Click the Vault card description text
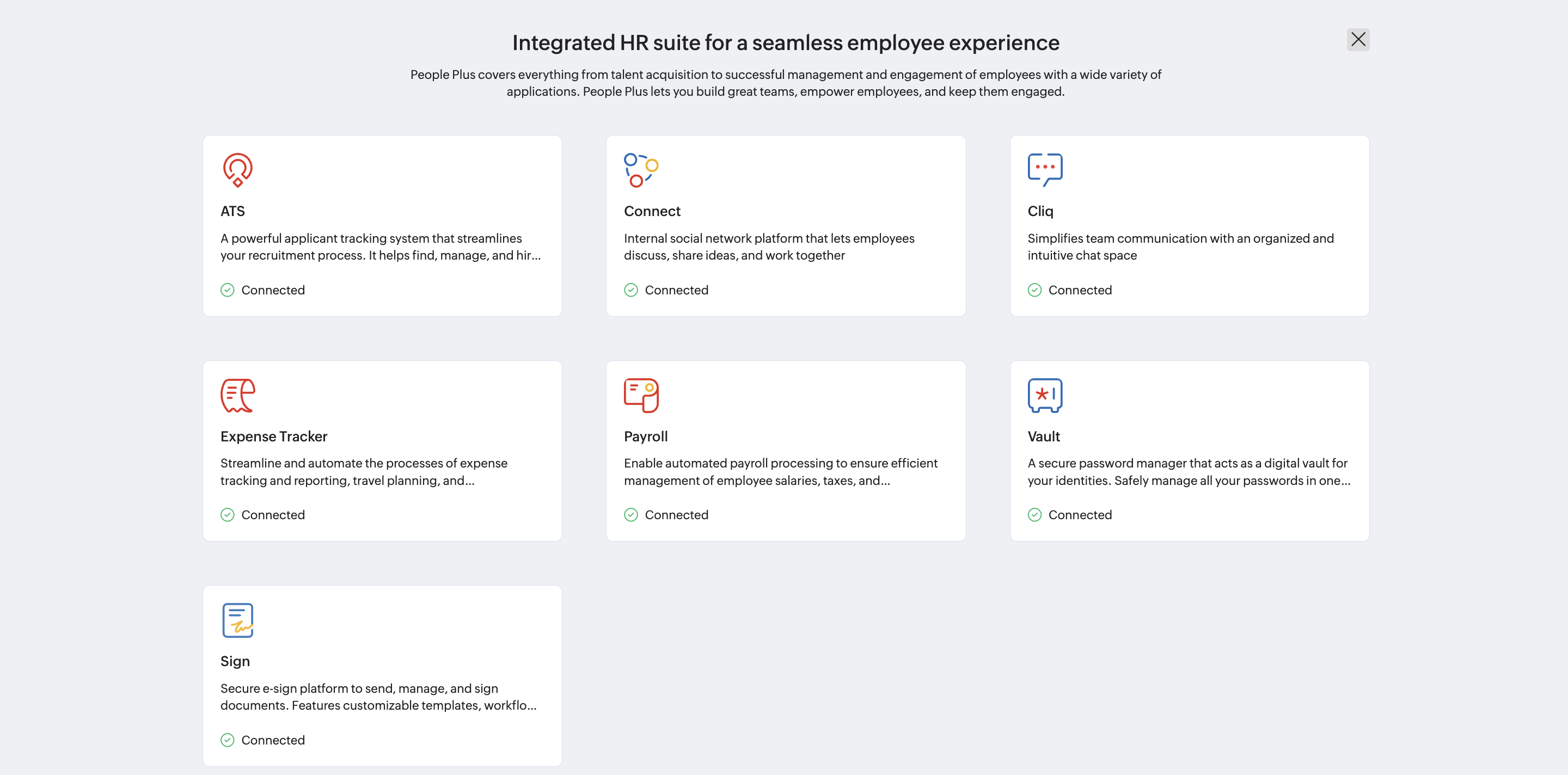 (1188, 472)
